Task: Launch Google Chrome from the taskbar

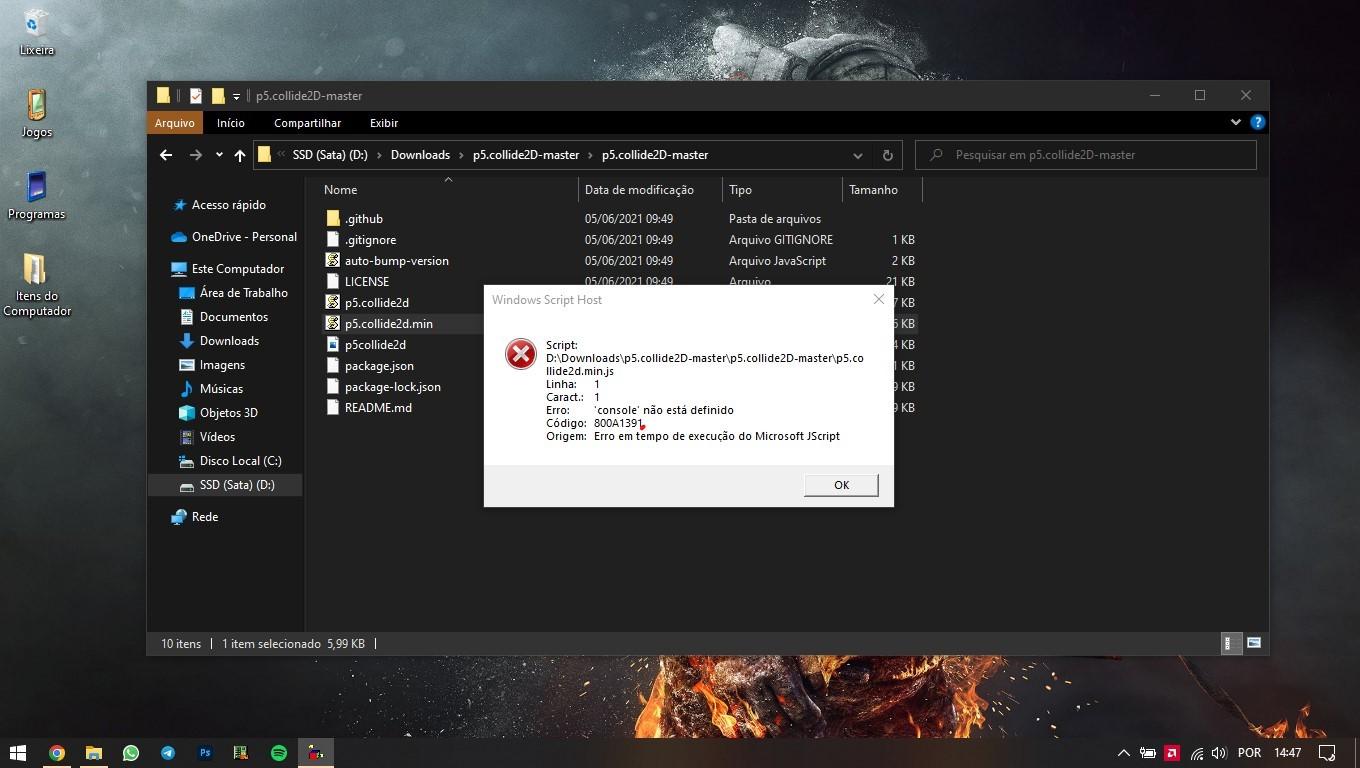Action: click(x=57, y=753)
